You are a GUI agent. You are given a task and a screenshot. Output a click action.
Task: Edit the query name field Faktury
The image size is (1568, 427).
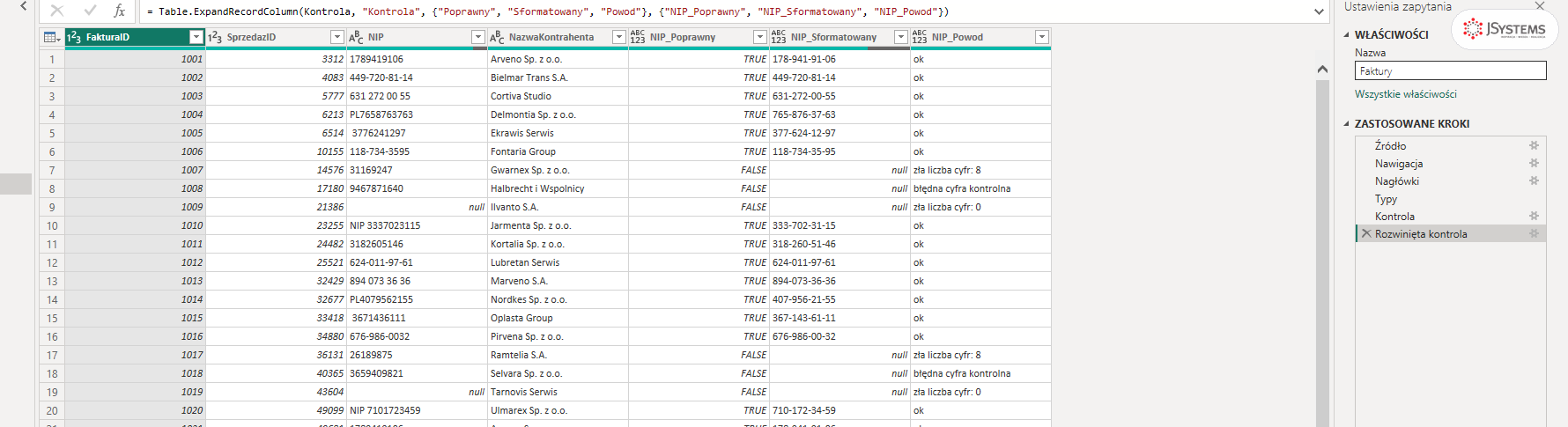pyautogui.click(x=1450, y=70)
